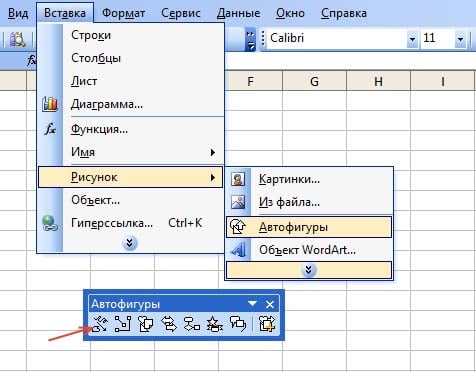Open Lines category in AutoShapes toolbar

100,324
